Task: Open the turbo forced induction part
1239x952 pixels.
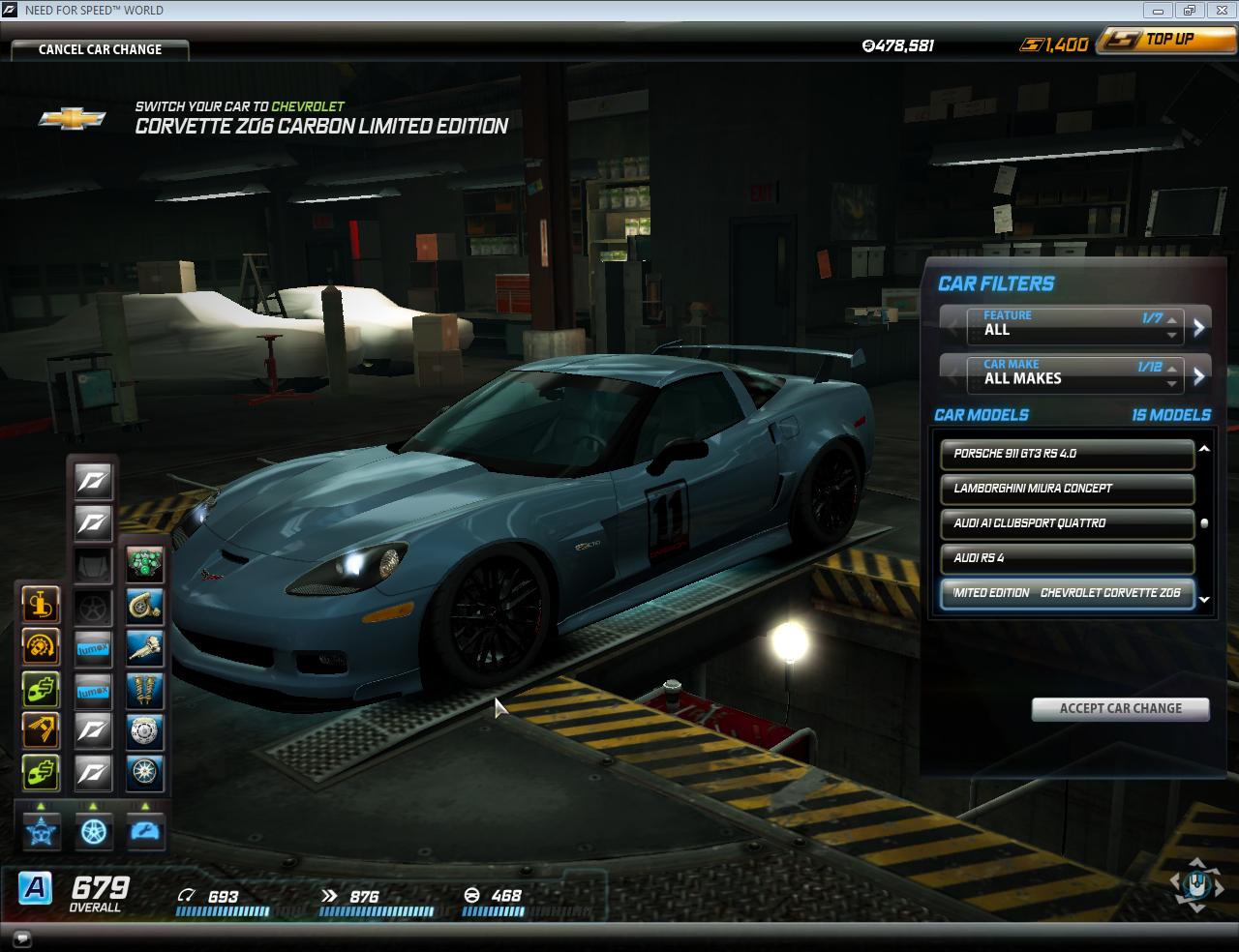Action: click(x=145, y=606)
